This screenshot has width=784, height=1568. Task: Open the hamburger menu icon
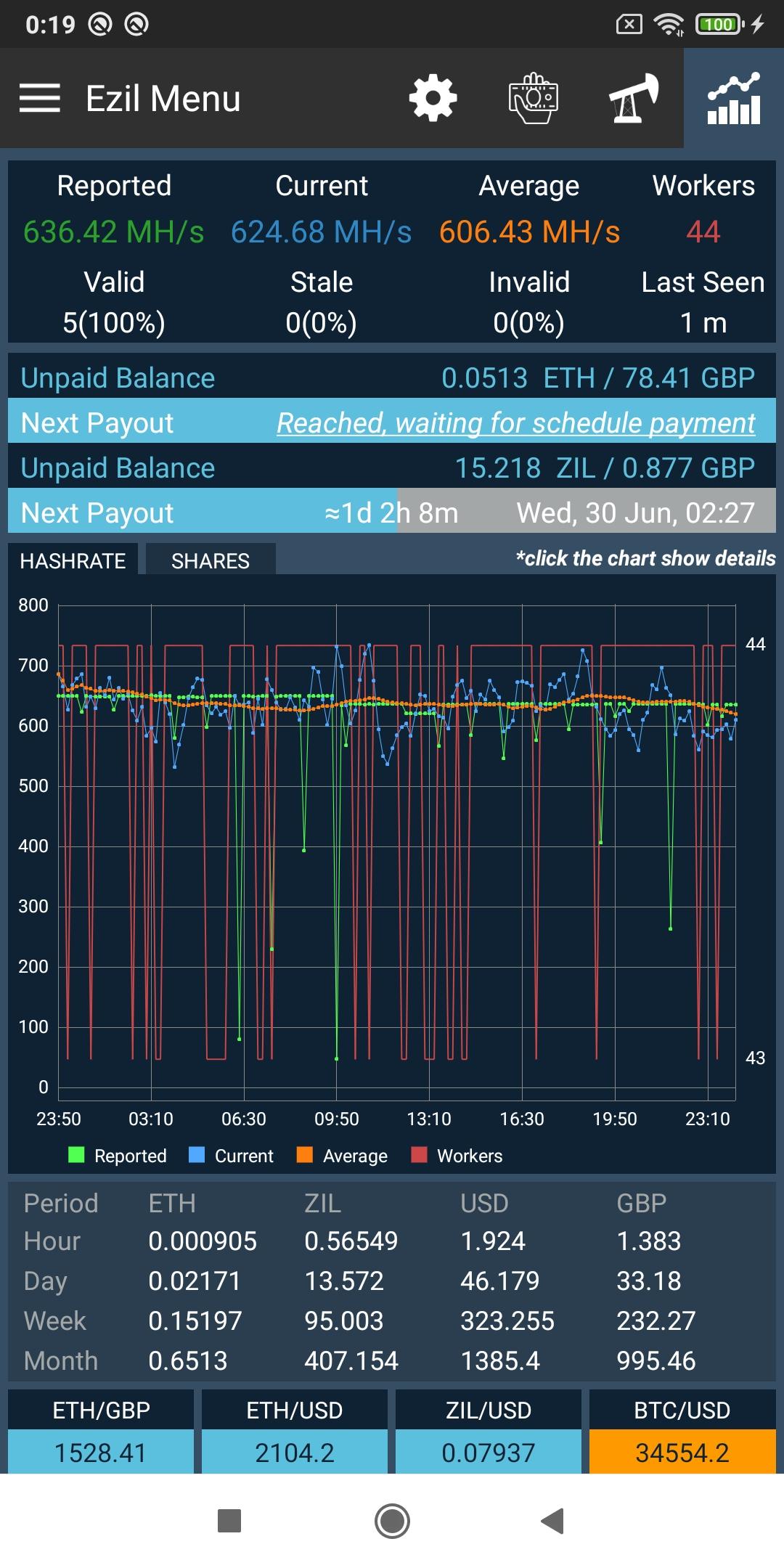(39, 98)
